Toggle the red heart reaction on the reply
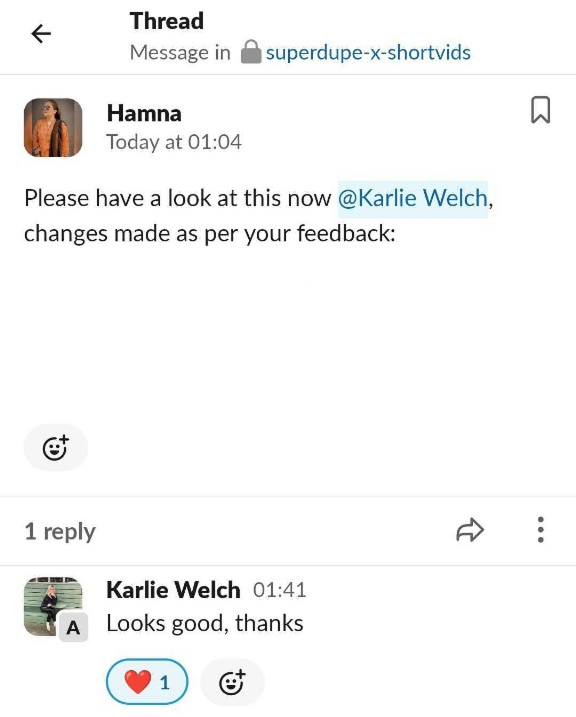 (x=147, y=682)
